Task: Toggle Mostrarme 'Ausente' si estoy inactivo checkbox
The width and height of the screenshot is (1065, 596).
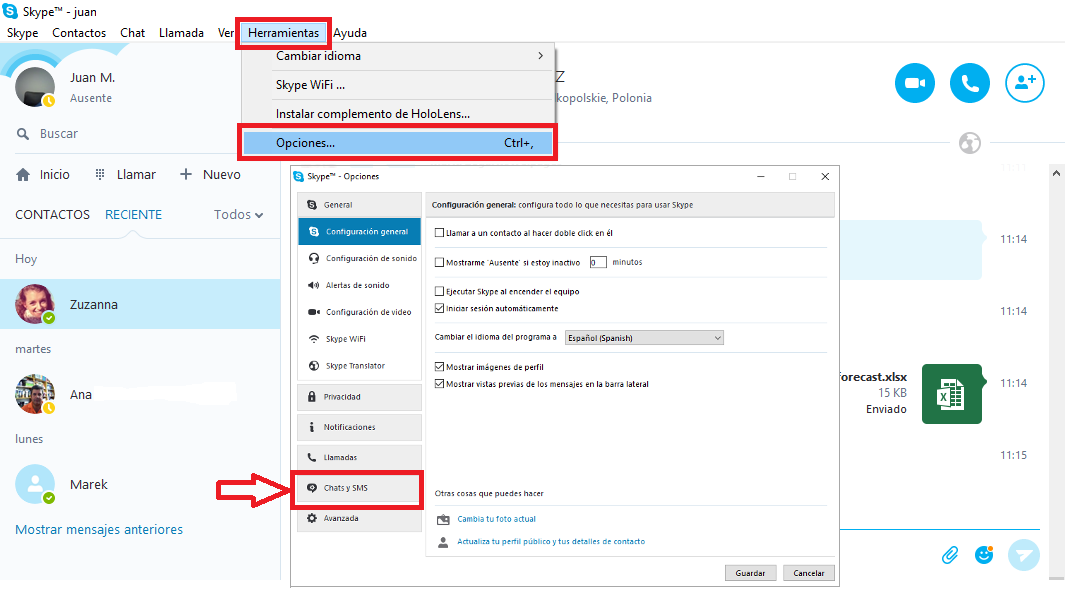Action: point(439,262)
